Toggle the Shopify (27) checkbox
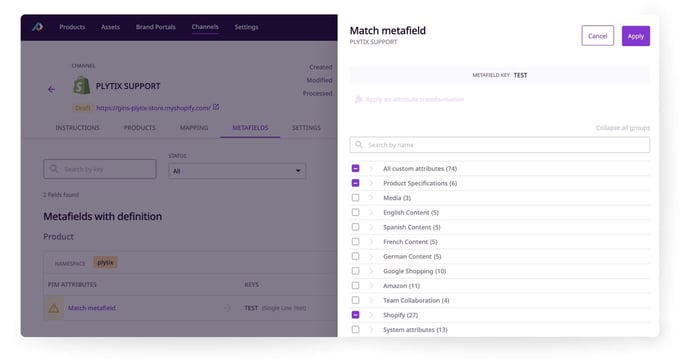688x364 pixels. (355, 315)
